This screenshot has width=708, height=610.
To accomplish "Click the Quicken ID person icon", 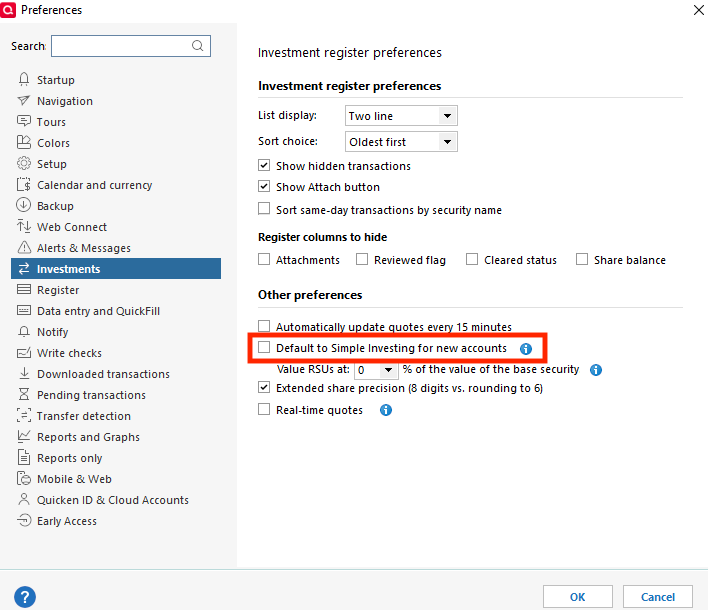I will tap(23, 499).
